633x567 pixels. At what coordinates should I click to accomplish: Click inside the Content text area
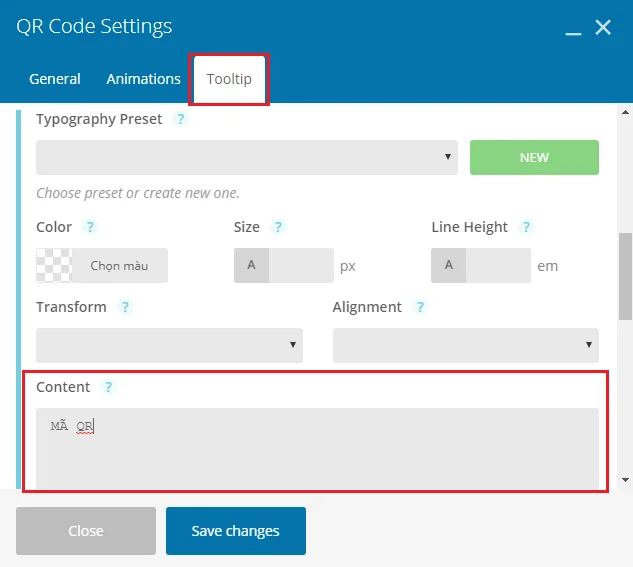(317, 448)
